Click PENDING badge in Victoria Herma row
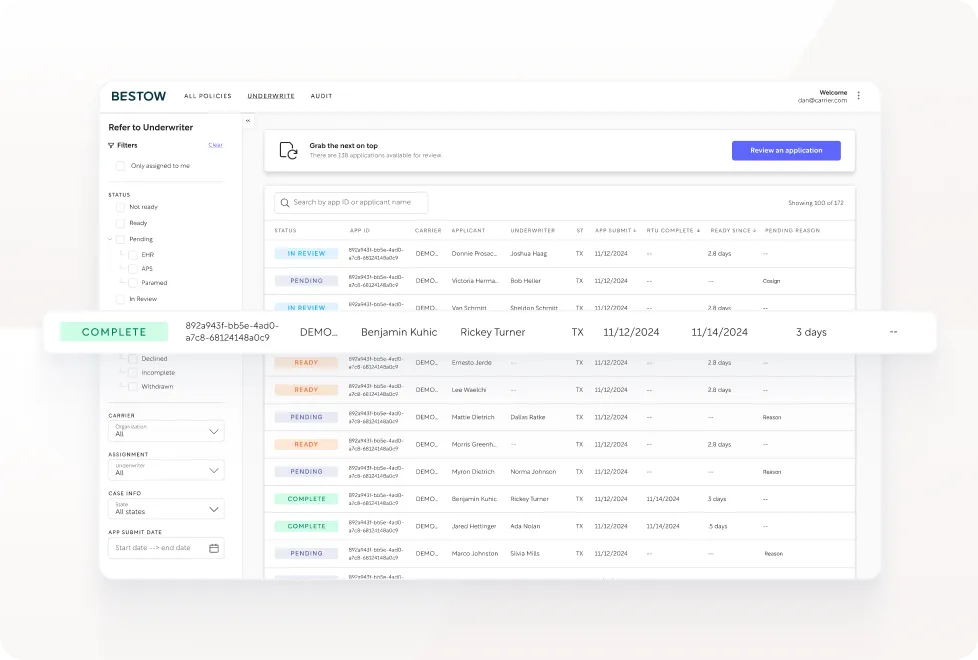978x660 pixels. [x=306, y=281]
